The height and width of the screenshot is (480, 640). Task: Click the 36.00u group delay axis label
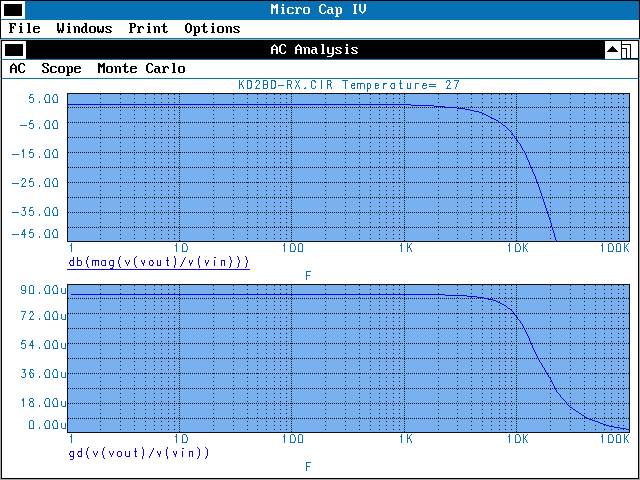[43, 374]
